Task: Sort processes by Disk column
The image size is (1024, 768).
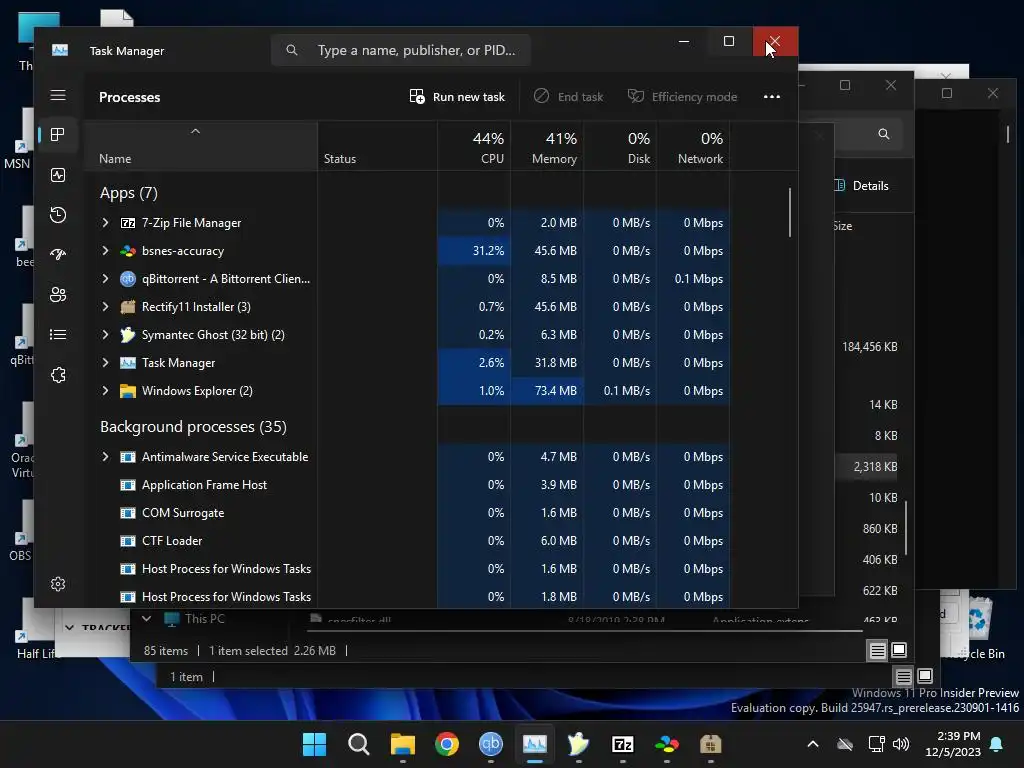Action: [620, 148]
